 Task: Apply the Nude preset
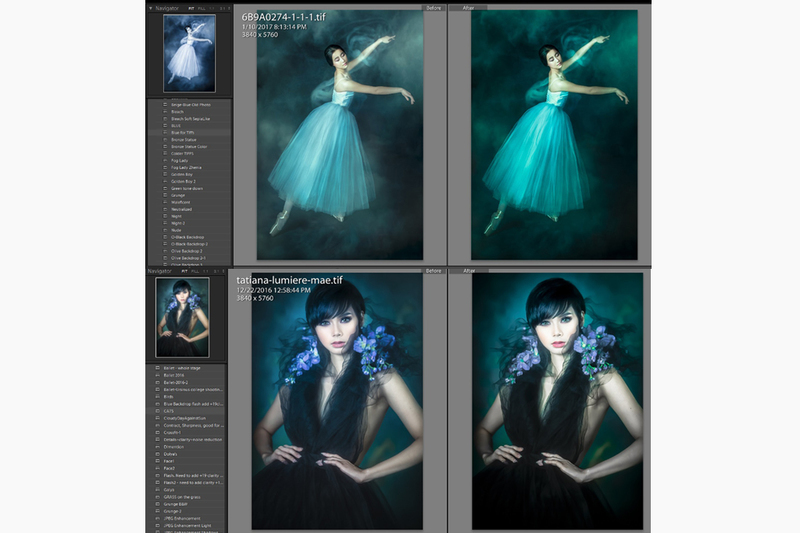pos(176,231)
